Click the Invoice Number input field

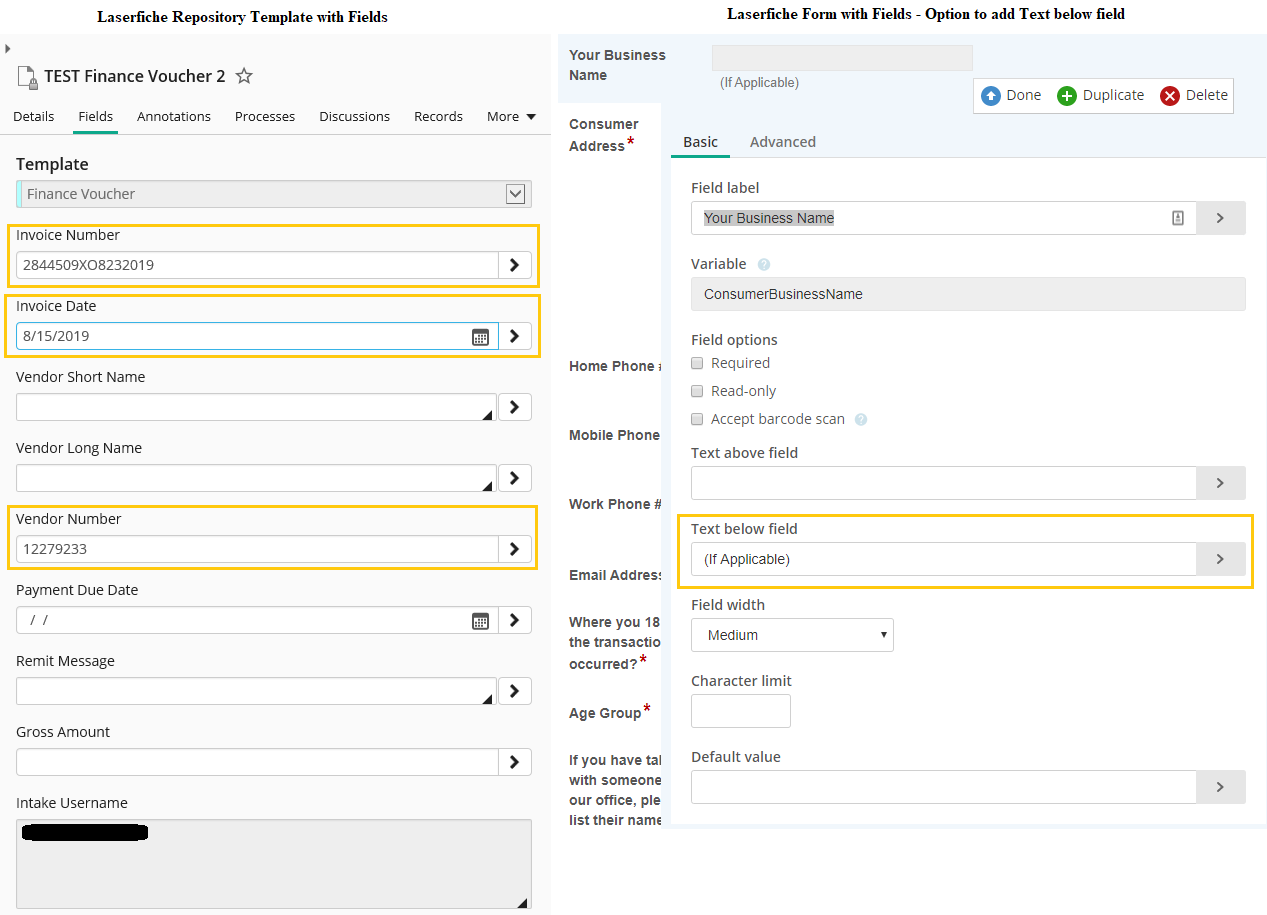[x=257, y=265]
